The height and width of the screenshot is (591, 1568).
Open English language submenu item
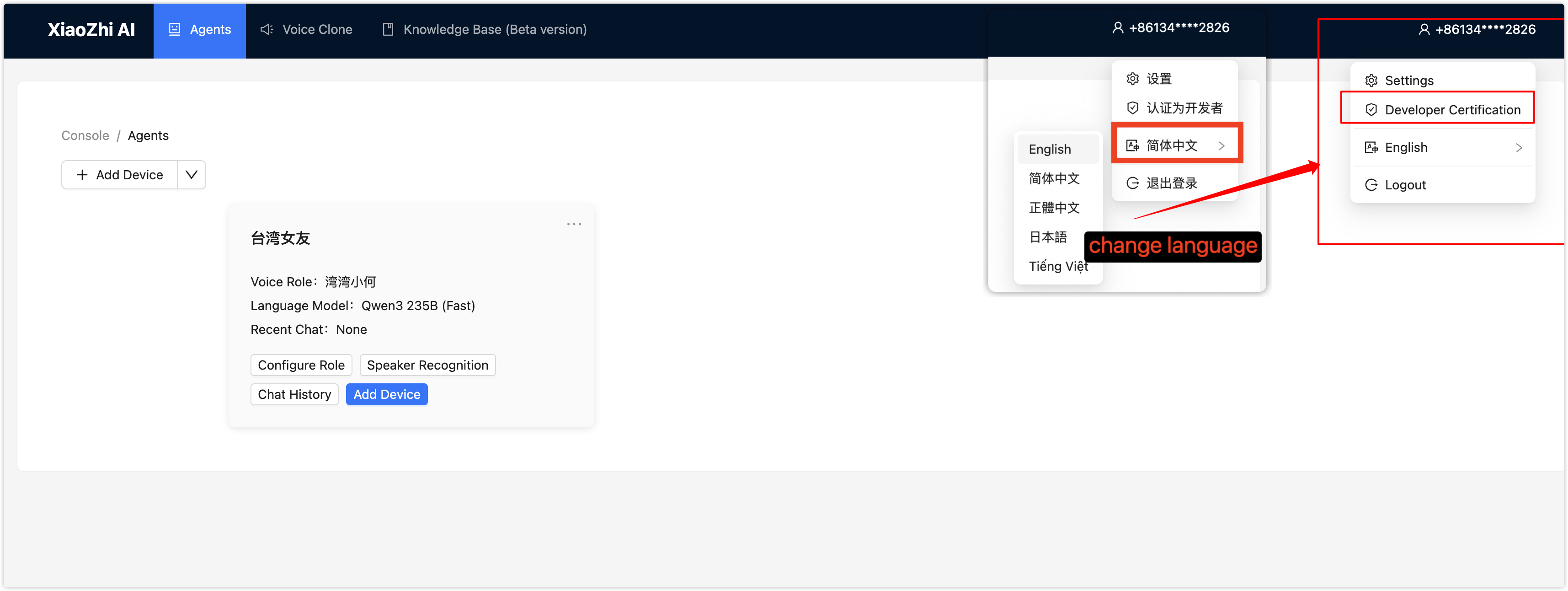coord(1442,147)
